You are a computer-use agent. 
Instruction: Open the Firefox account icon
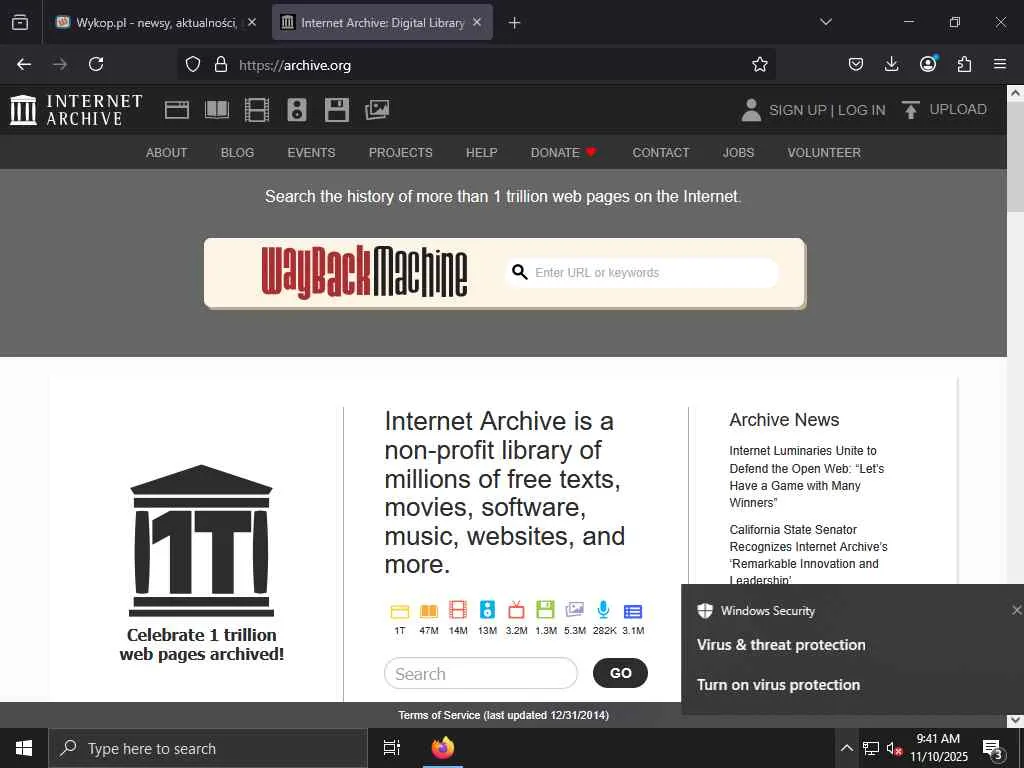[928, 63]
